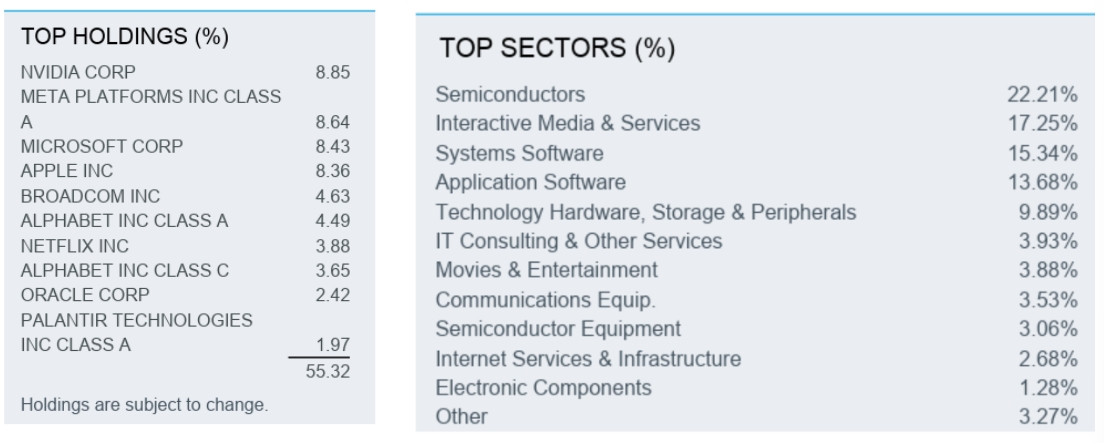Select Internet Services & Infrastructure sector
The width and height of the screenshot is (1104, 443).
coord(588,358)
